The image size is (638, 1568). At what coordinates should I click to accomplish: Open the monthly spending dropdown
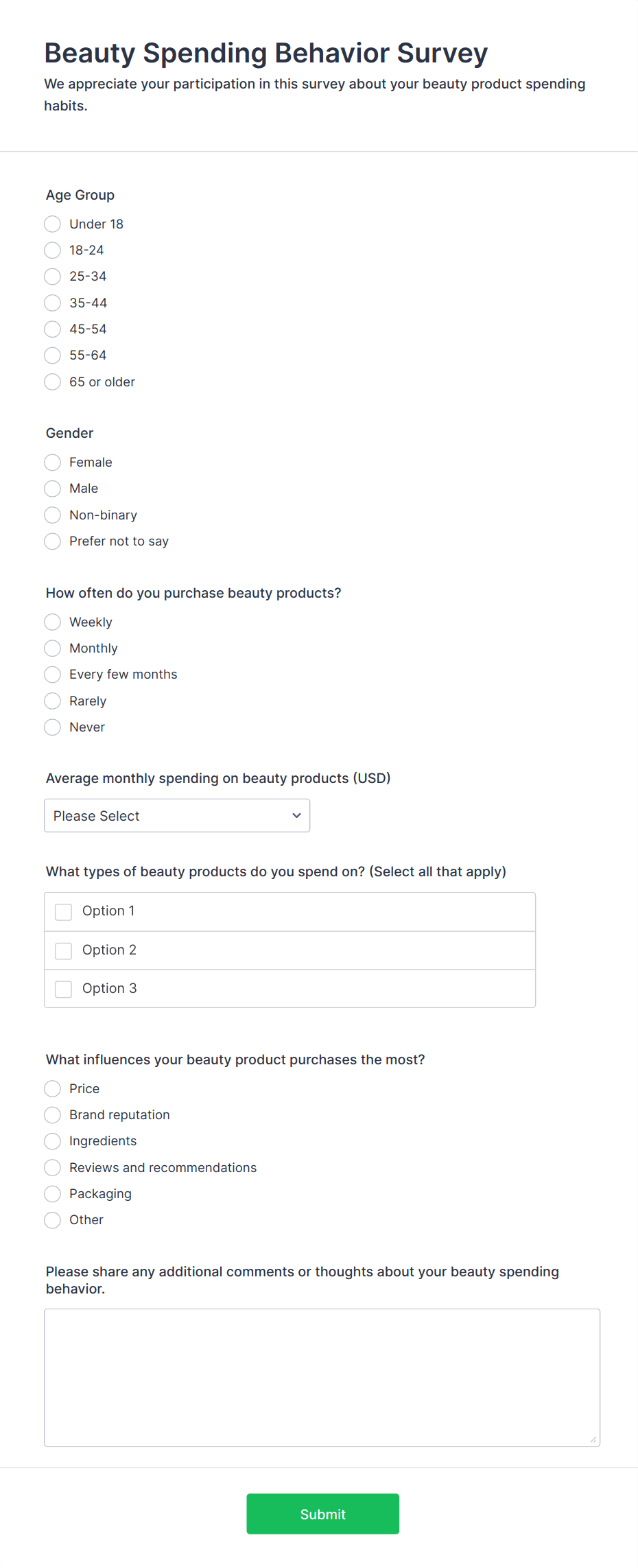pyautogui.click(x=176, y=816)
